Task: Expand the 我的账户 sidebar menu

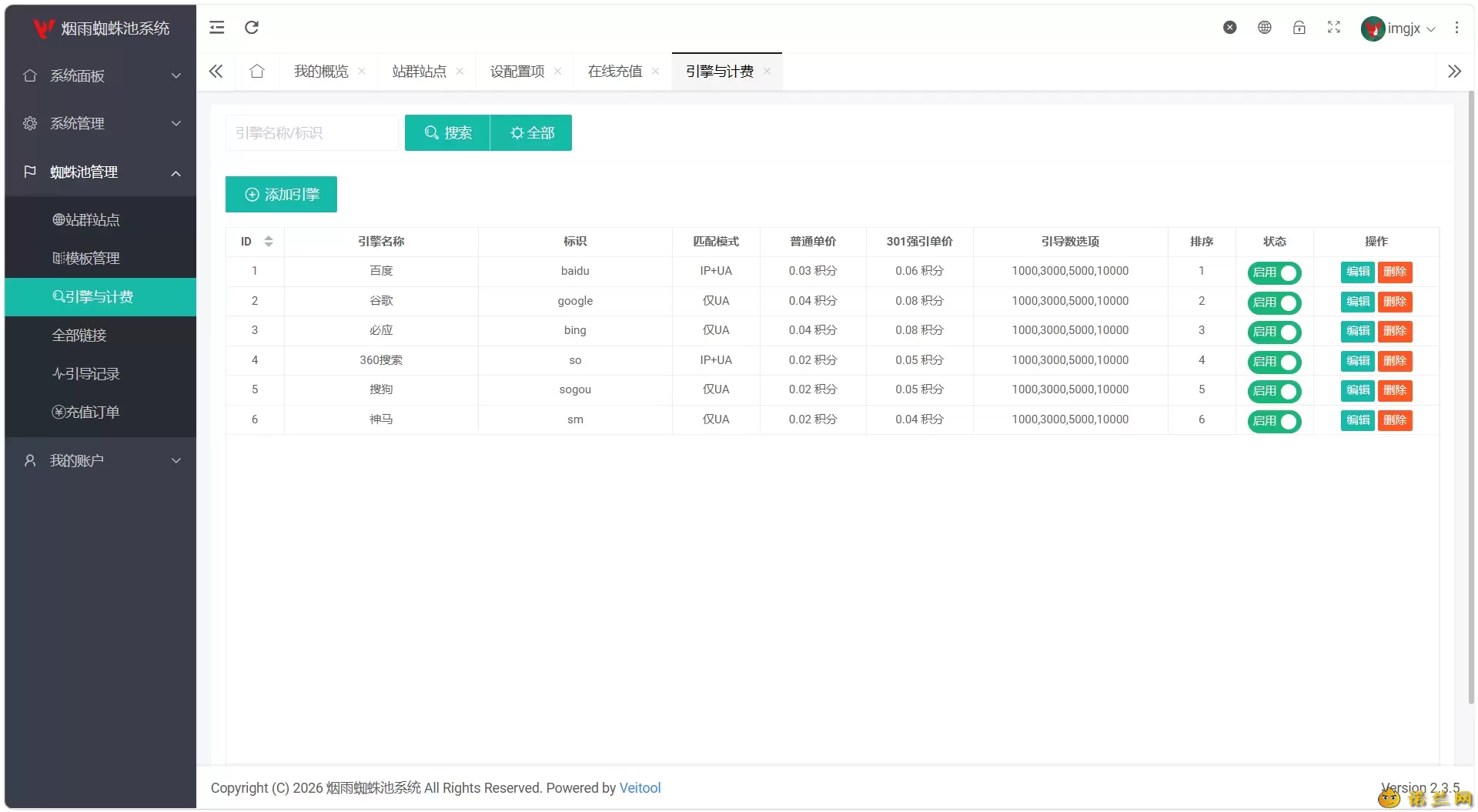Action: point(100,460)
